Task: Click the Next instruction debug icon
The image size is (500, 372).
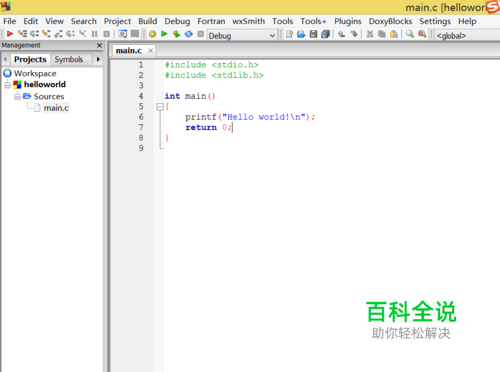Action: click(70, 34)
